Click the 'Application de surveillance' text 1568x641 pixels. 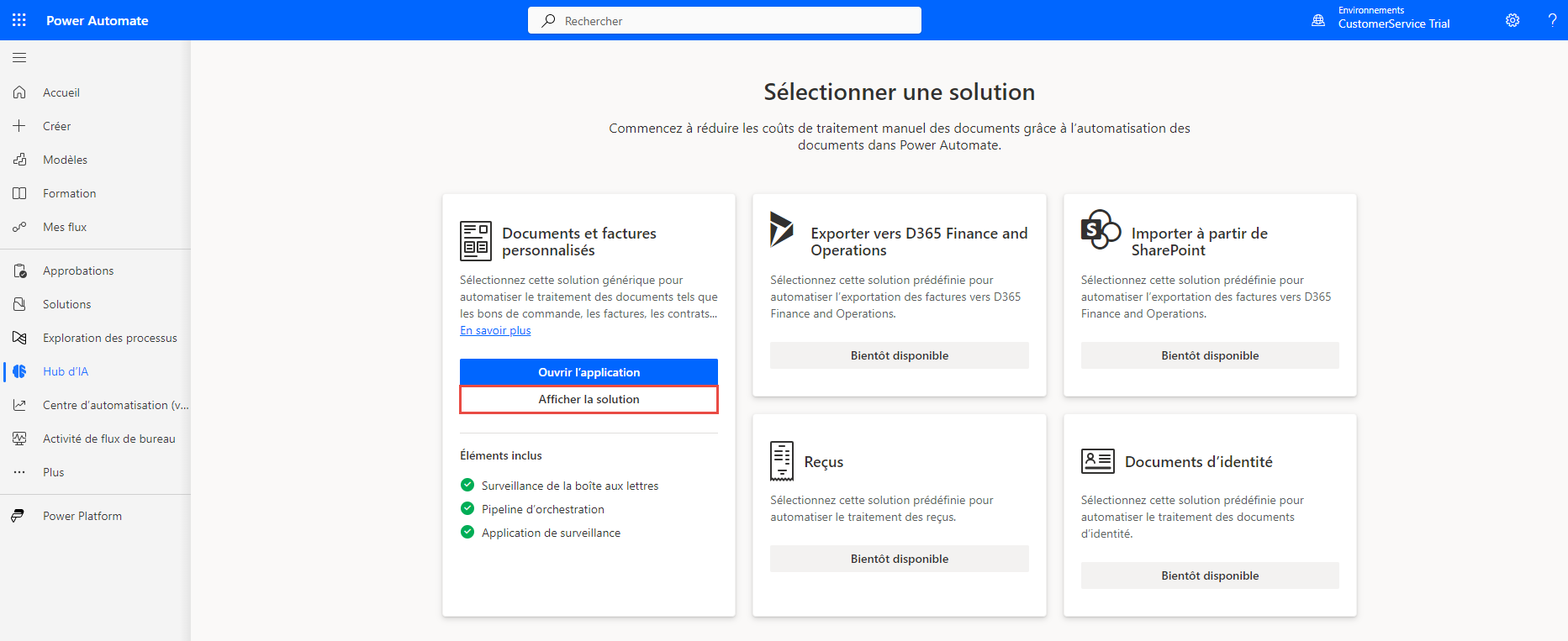coord(551,533)
